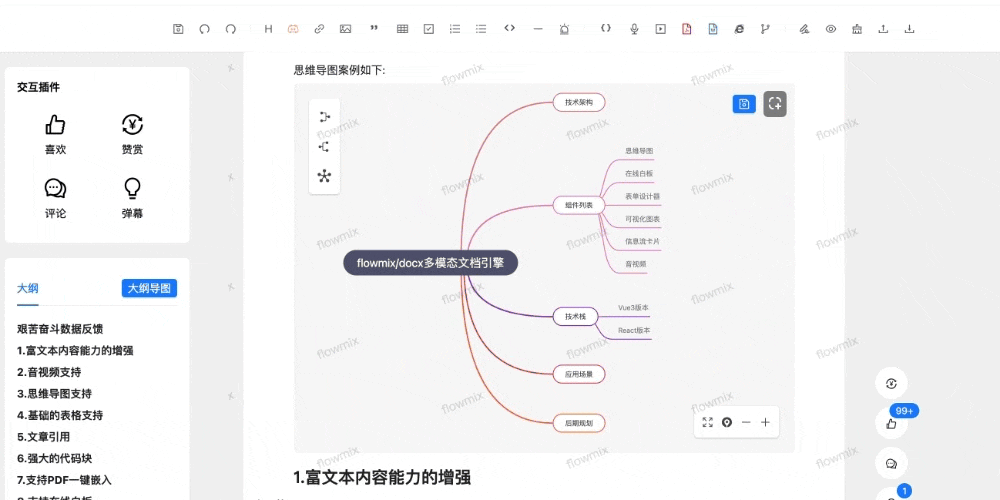Jump to 艰苦奋斗数据反馈 in outline
The width and height of the screenshot is (1000, 500).
(60, 329)
